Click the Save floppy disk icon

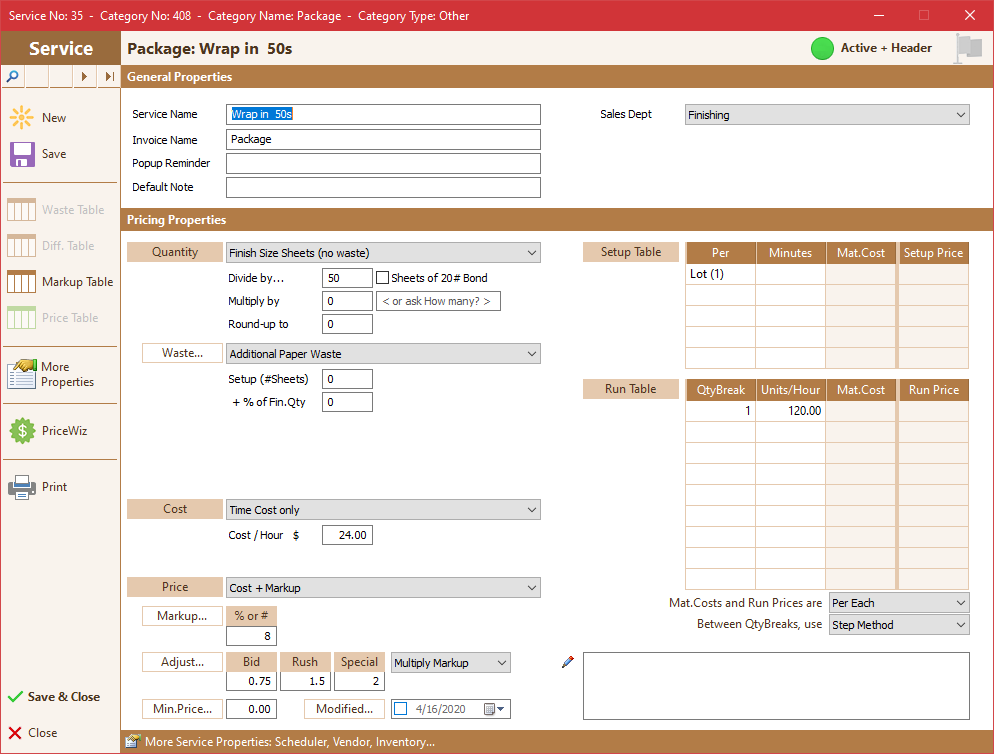click(x=22, y=154)
